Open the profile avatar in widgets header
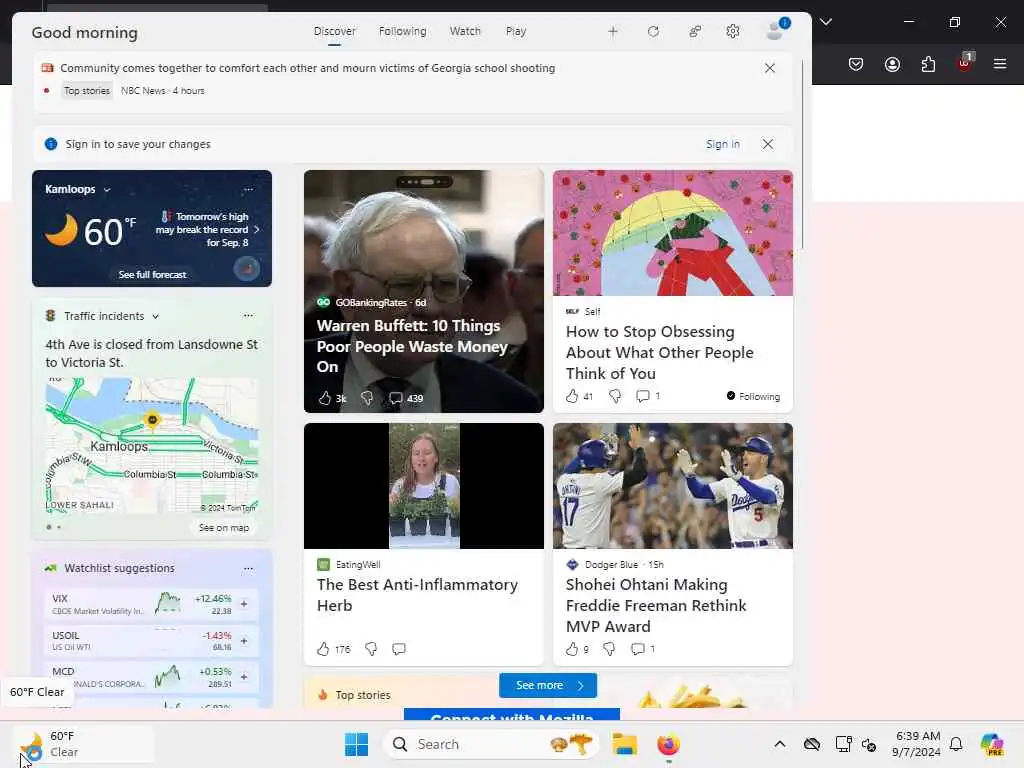 point(776,29)
